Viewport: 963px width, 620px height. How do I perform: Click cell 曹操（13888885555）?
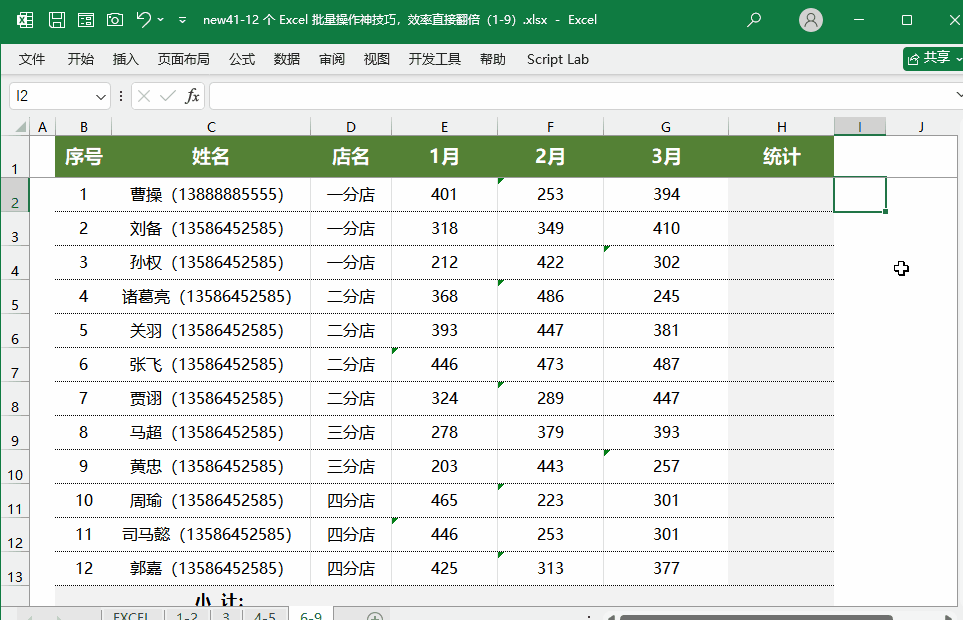[211, 195]
